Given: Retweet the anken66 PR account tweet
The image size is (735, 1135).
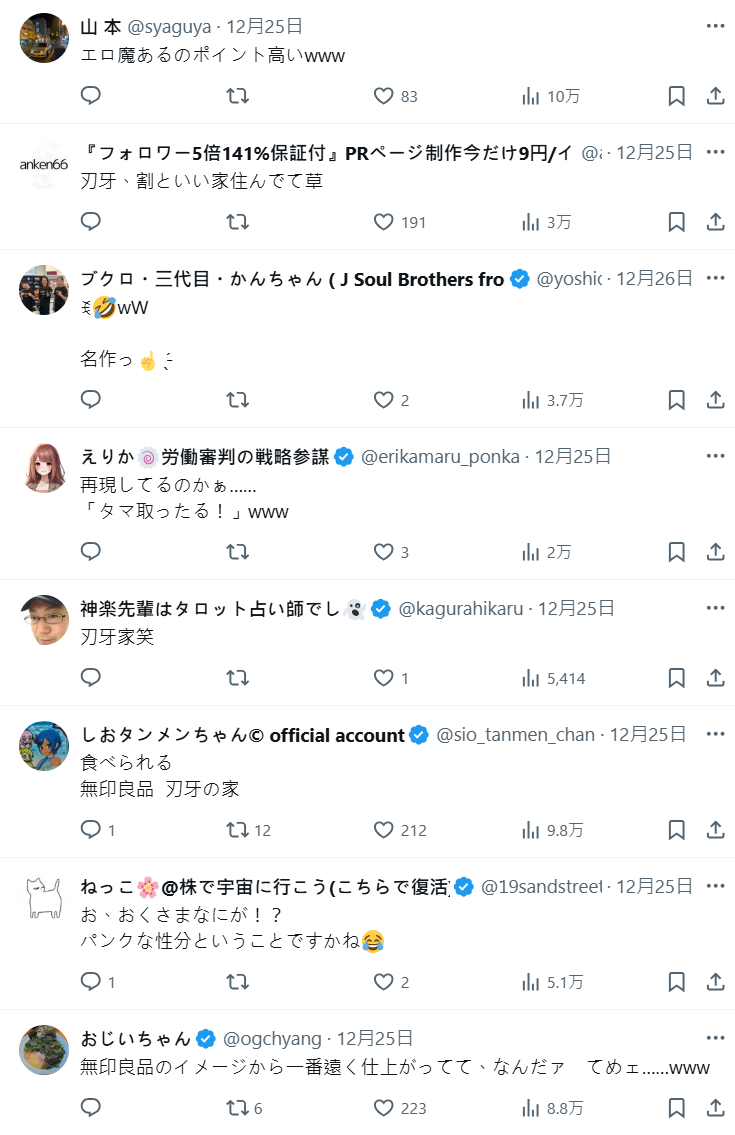Looking at the screenshot, I should point(237,222).
